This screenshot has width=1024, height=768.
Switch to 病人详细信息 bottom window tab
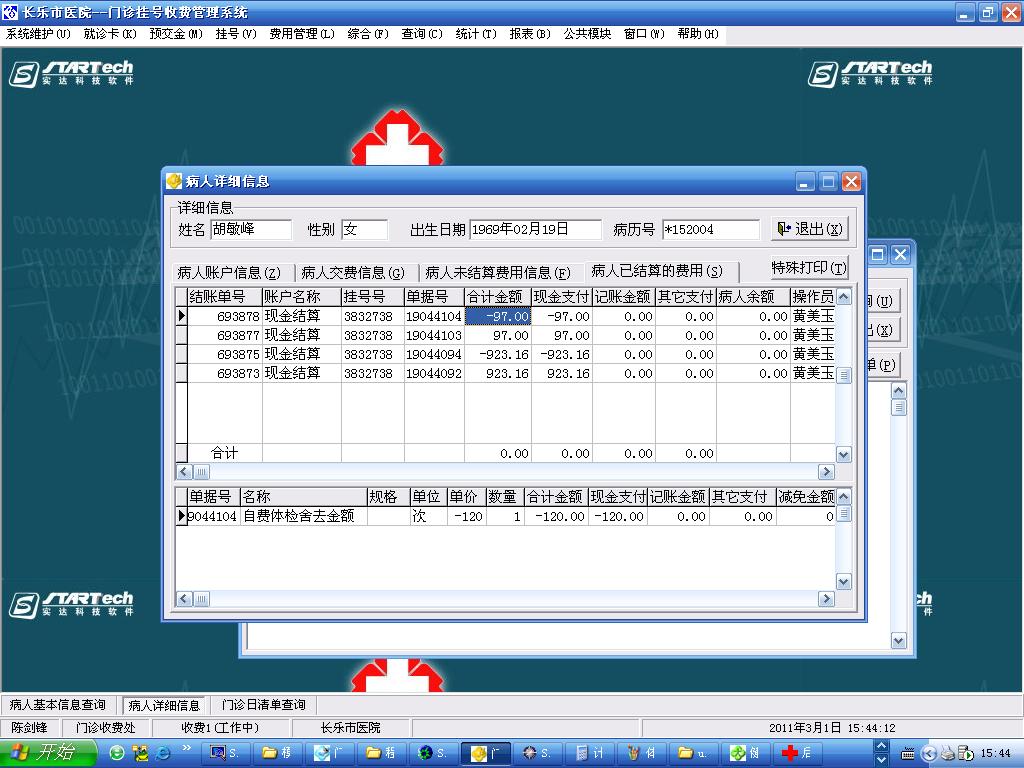(x=164, y=705)
